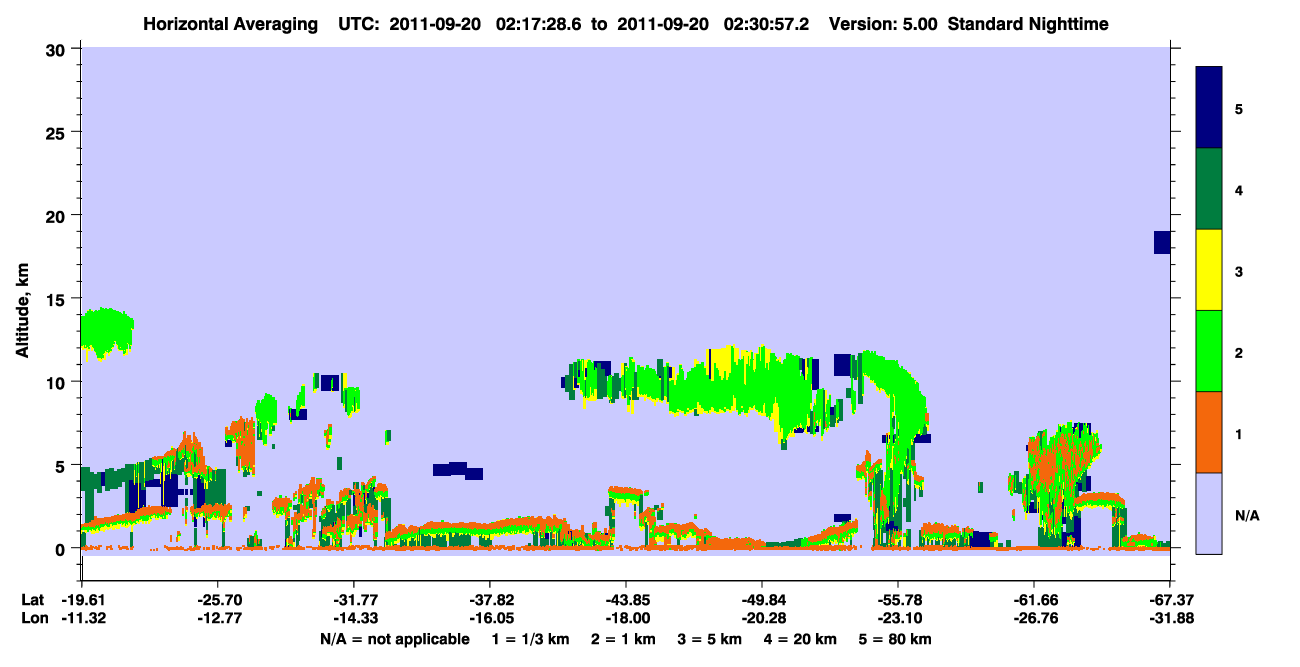Click the altitude tick label 25

[x=58, y=132]
